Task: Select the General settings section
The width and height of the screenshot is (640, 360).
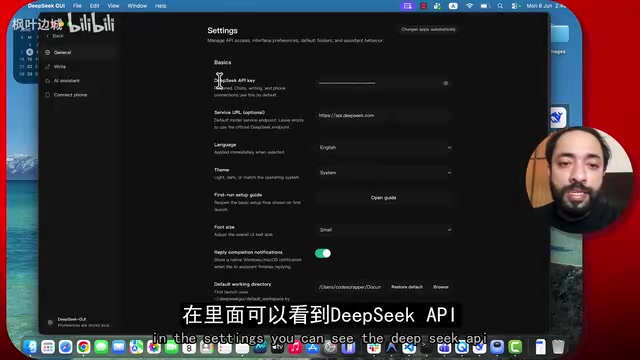Action: (x=80, y=52)
